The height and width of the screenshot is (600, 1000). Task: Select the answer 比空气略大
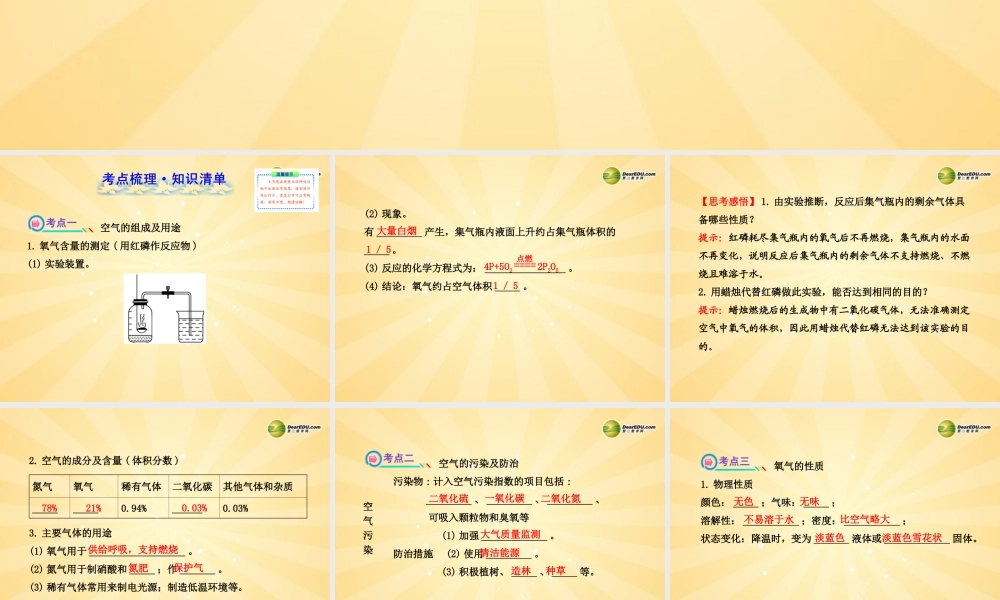tap(865, 520)
